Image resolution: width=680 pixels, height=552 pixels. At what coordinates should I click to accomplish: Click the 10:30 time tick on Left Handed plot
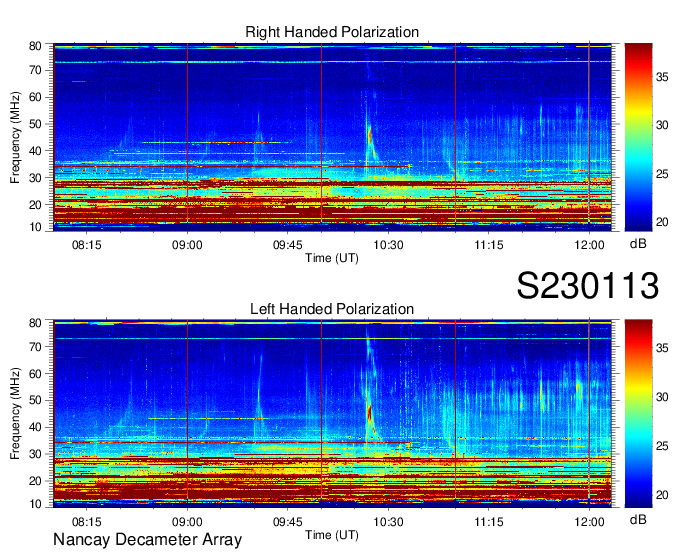click(x=388, y=521)
